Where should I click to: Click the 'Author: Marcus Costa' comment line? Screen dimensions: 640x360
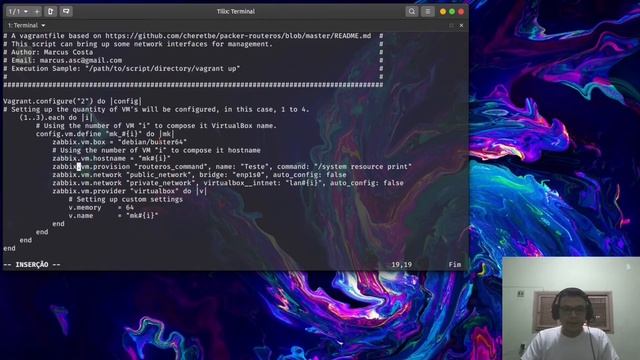48,52
